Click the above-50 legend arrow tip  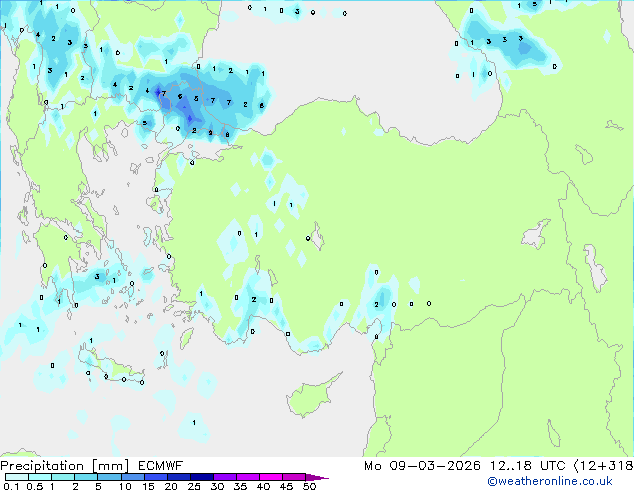tap(317, 477)
